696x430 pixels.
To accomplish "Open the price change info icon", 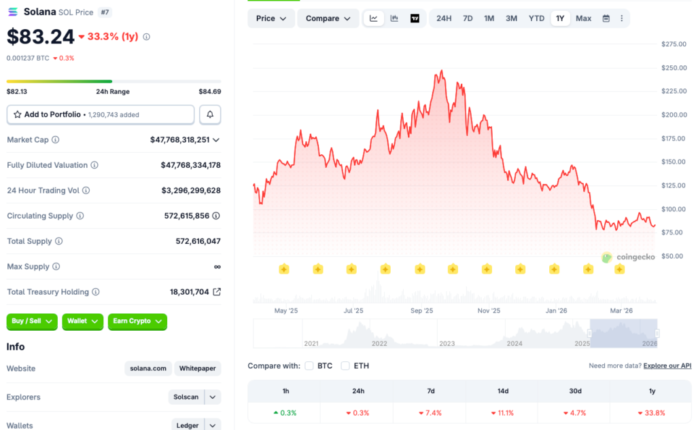I will point(146,37).
